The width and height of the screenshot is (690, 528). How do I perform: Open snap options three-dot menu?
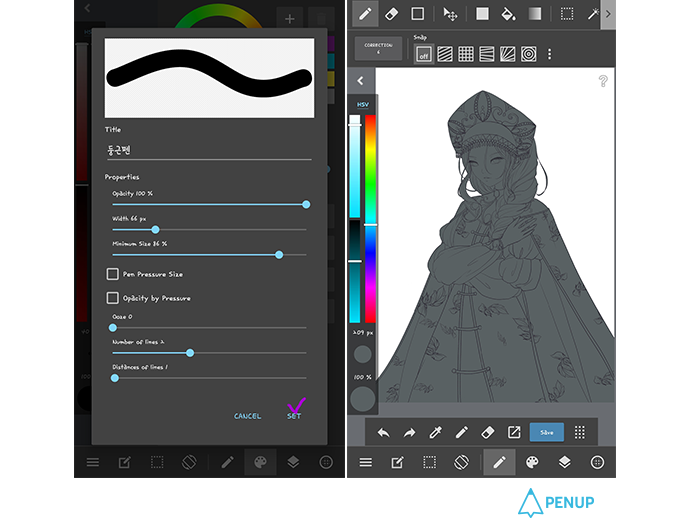tap(549, 54)
